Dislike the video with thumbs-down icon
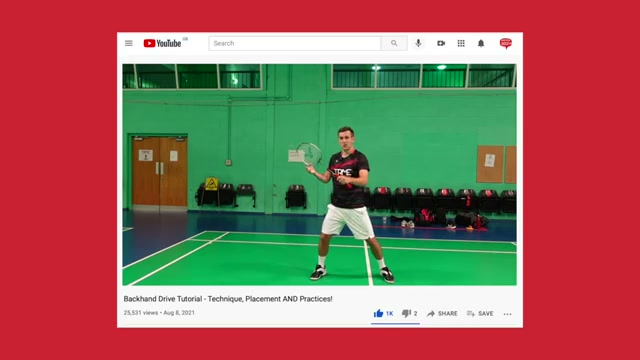 pyautogui.click(x=406, y=313)
